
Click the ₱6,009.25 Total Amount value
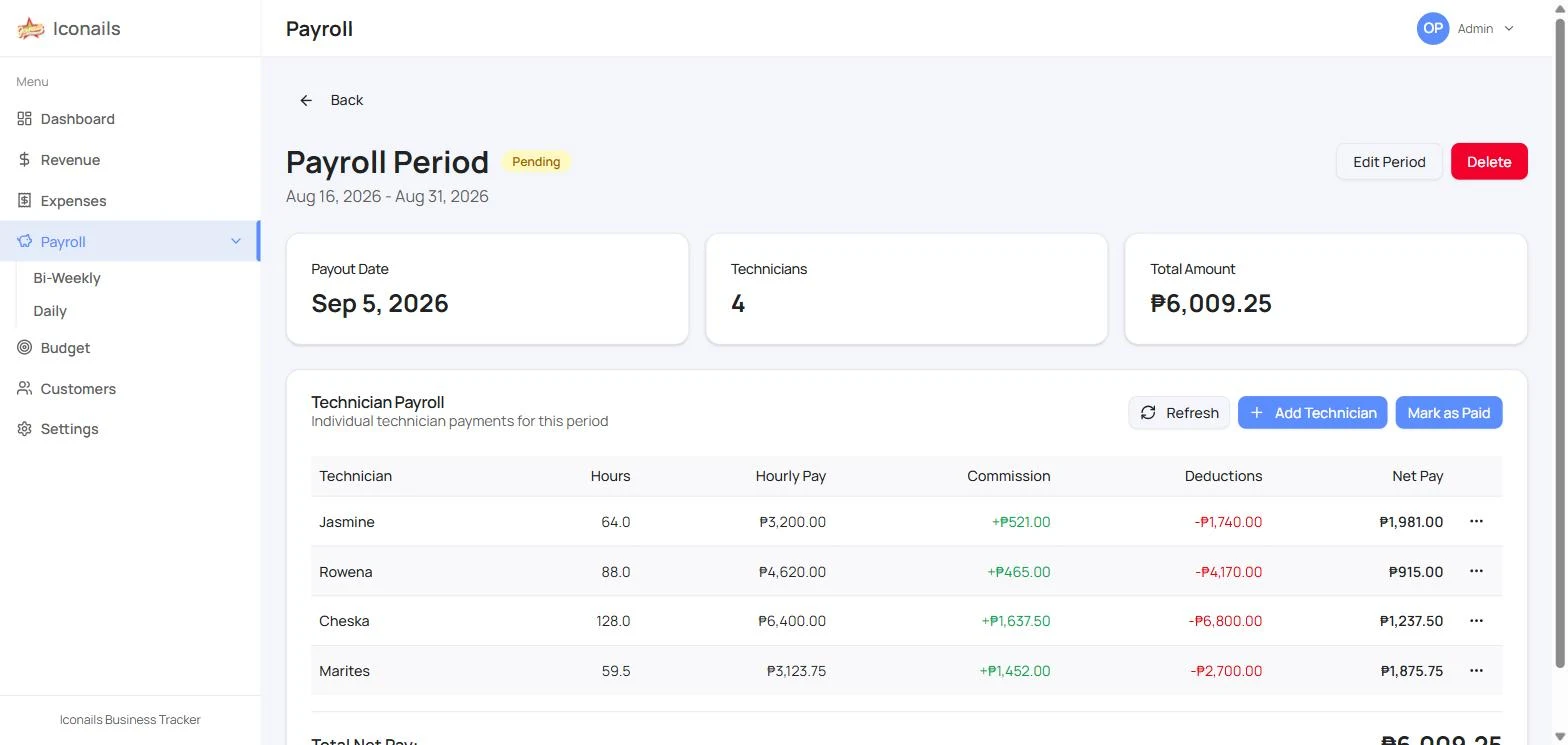[1211, 304]
